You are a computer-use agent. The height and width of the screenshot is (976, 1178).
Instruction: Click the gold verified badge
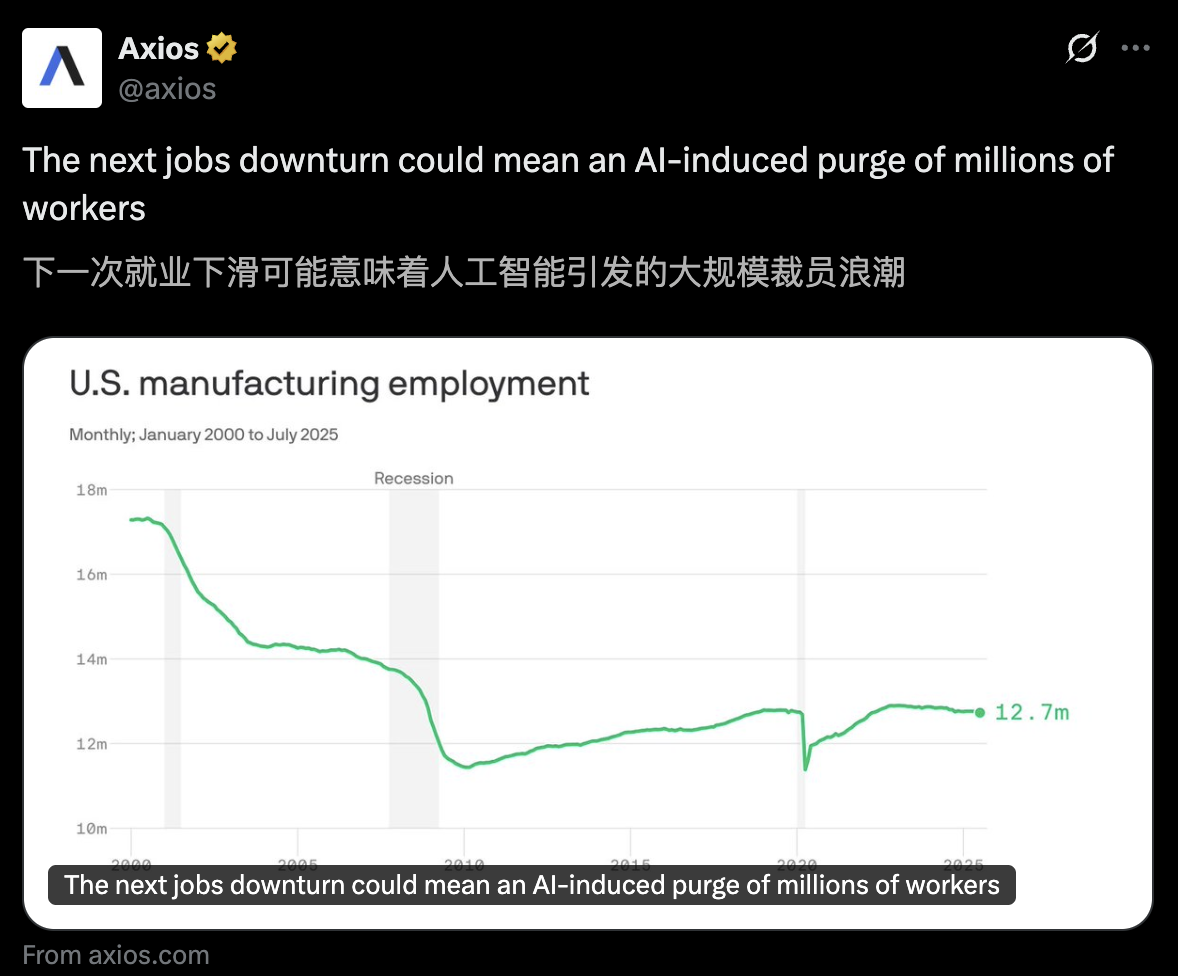(221, 47)
